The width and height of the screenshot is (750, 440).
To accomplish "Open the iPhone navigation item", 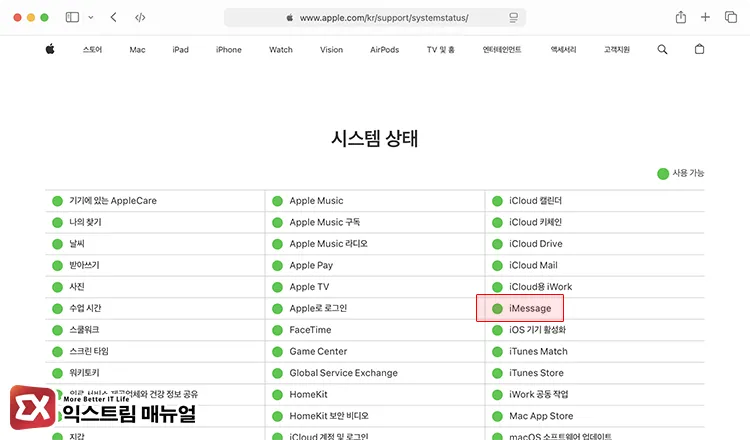I will 229,49.
